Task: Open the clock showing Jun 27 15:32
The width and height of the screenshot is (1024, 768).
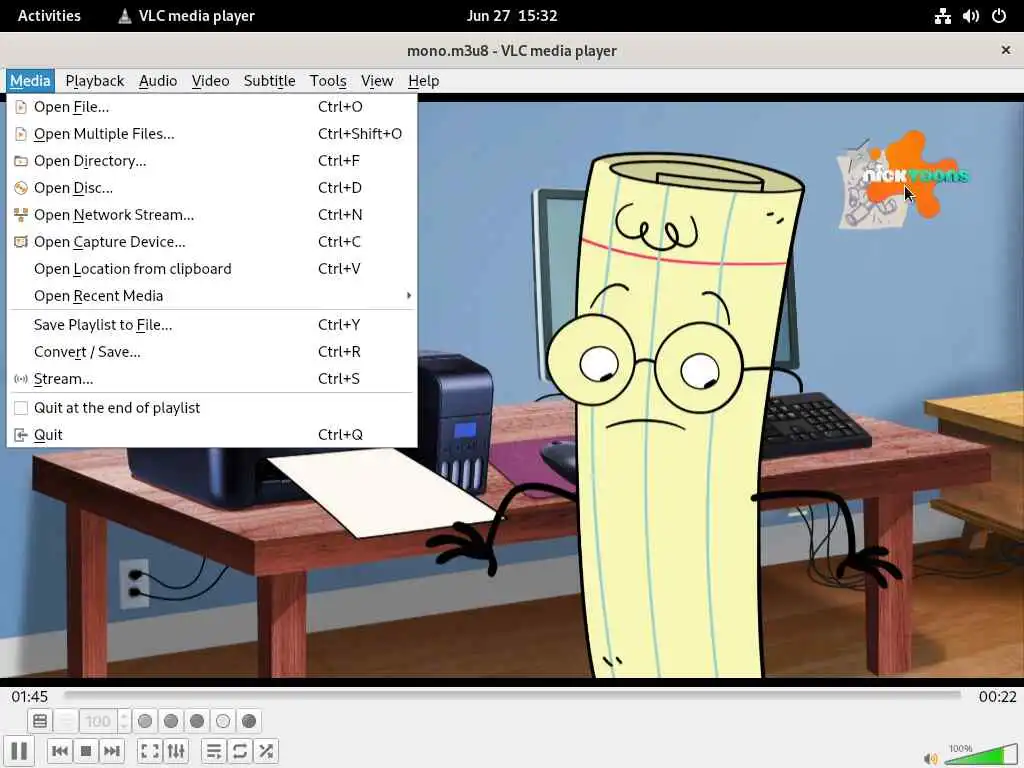Action: pos(512,16)
